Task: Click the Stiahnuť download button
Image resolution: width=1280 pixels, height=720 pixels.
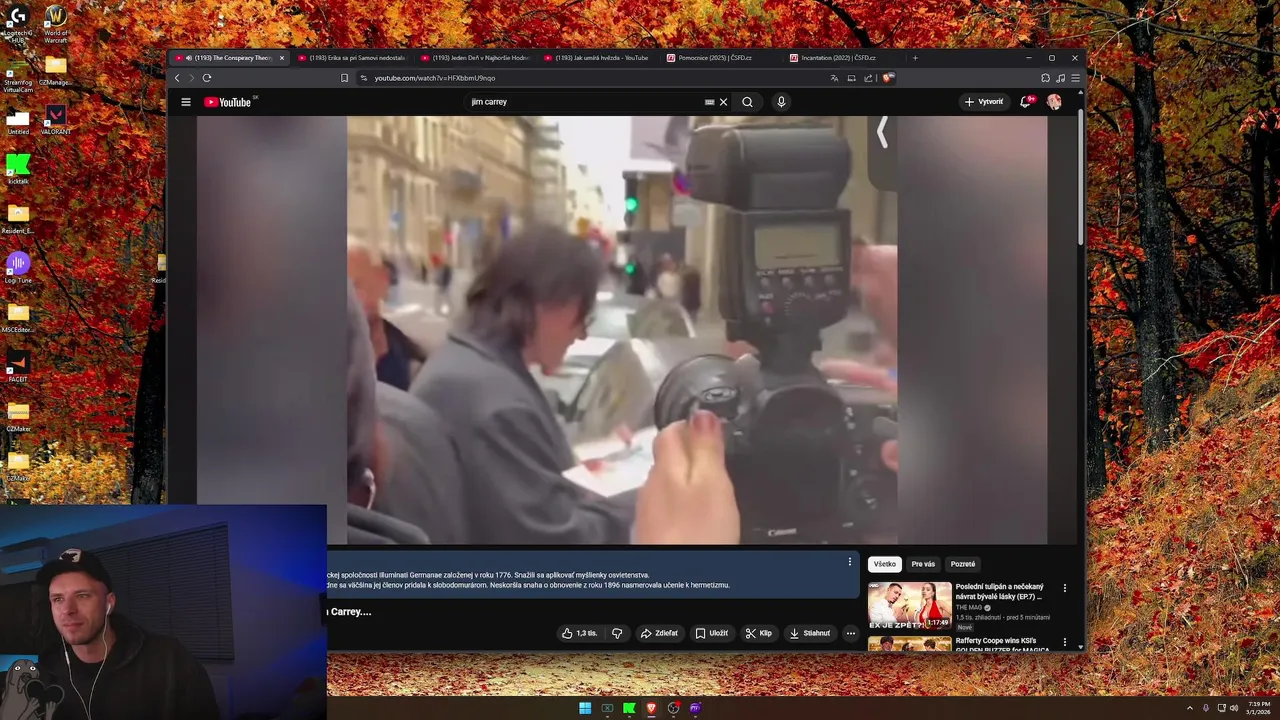Action: (x=810, y=633)
